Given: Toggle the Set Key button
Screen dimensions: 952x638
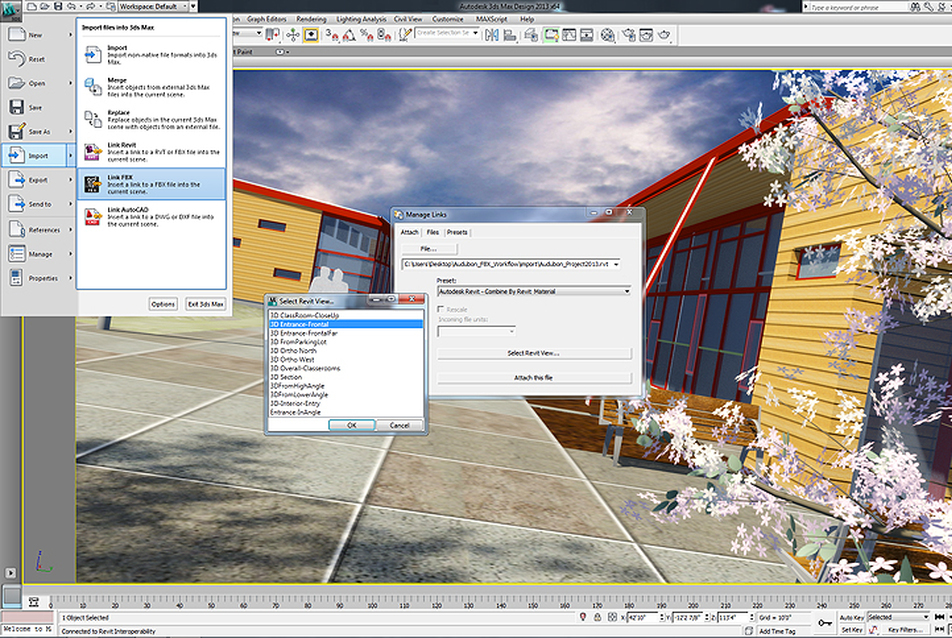Looking at the screenshot, I should tap(852, 630).
